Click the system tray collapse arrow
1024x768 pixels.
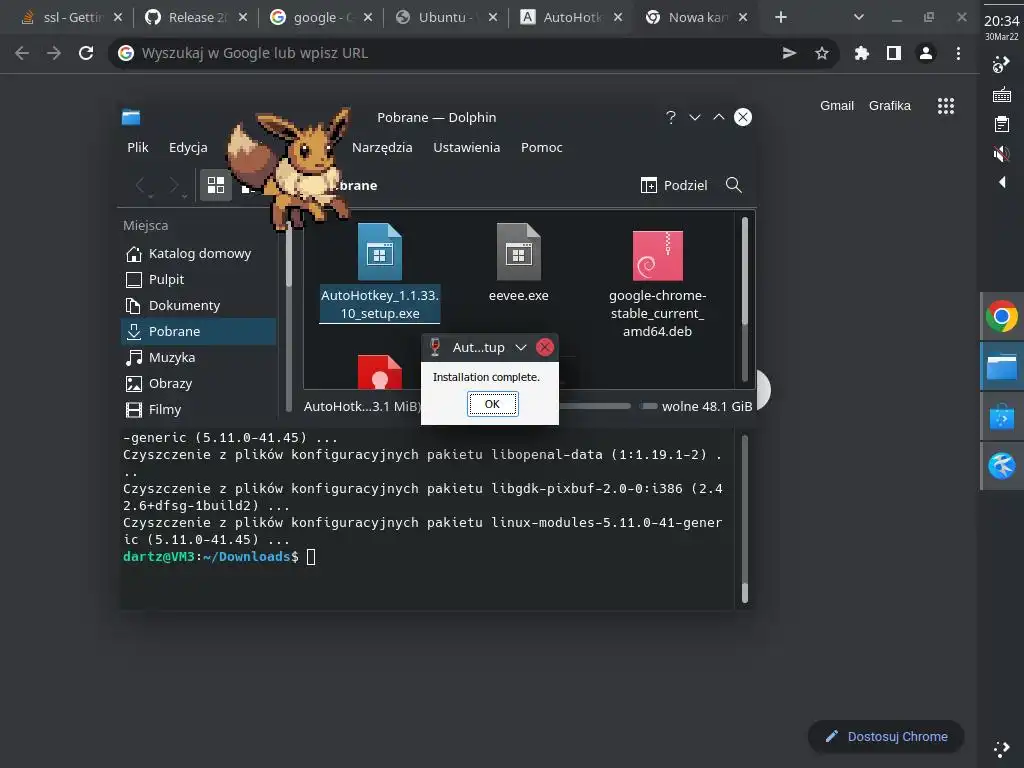coord(1002,182)
